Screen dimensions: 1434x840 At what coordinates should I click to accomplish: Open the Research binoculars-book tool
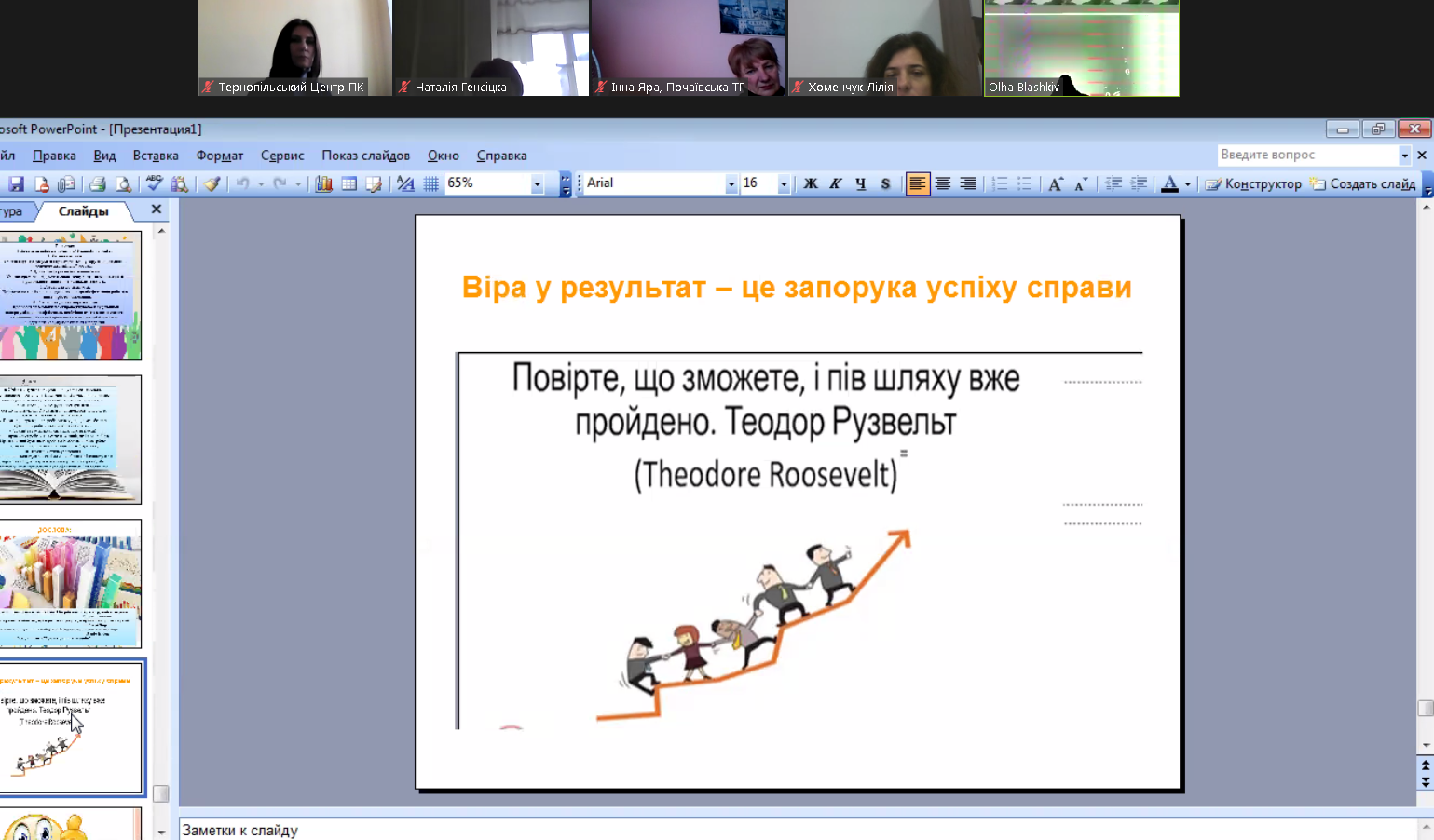point(180,183)
